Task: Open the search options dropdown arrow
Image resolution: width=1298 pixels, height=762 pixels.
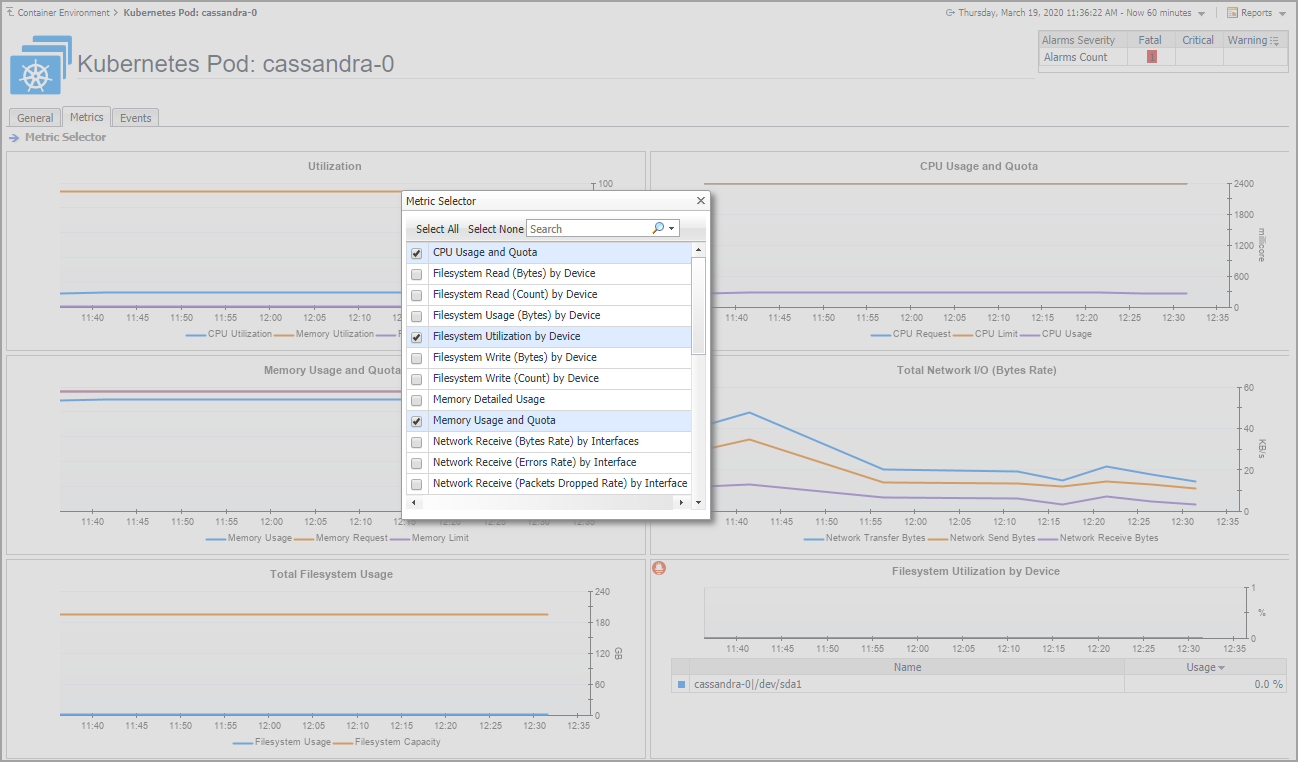Action: click(672, 229)
